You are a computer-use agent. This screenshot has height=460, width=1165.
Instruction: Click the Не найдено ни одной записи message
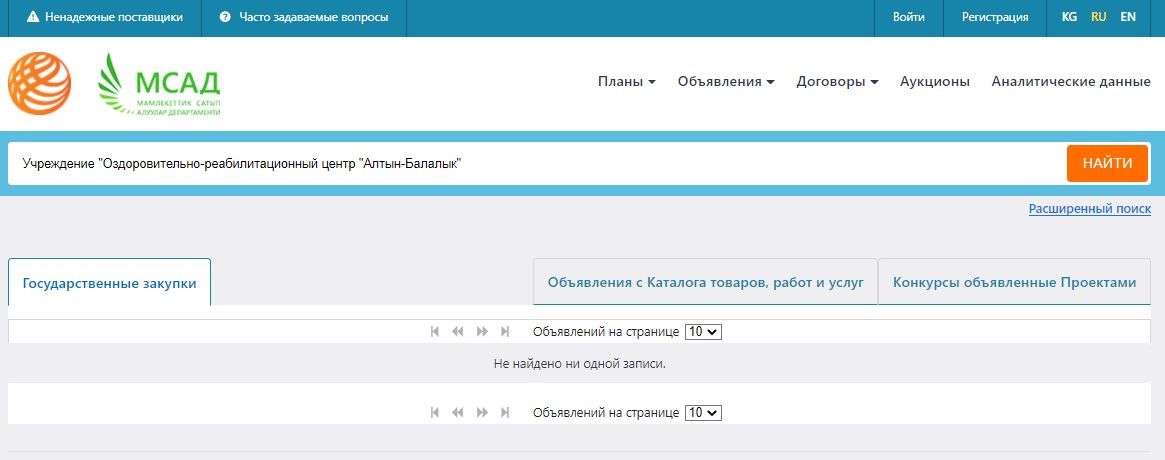[x=580, y=364]
